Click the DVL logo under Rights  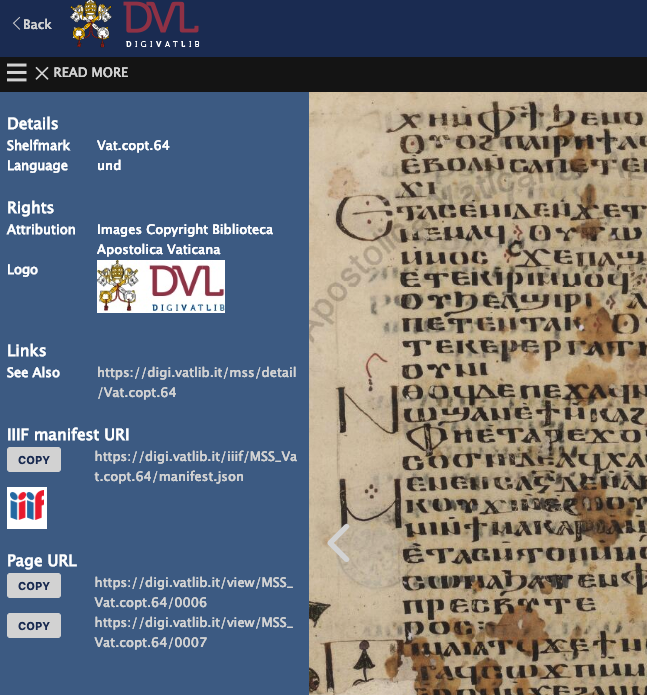[x=161, y=286]
